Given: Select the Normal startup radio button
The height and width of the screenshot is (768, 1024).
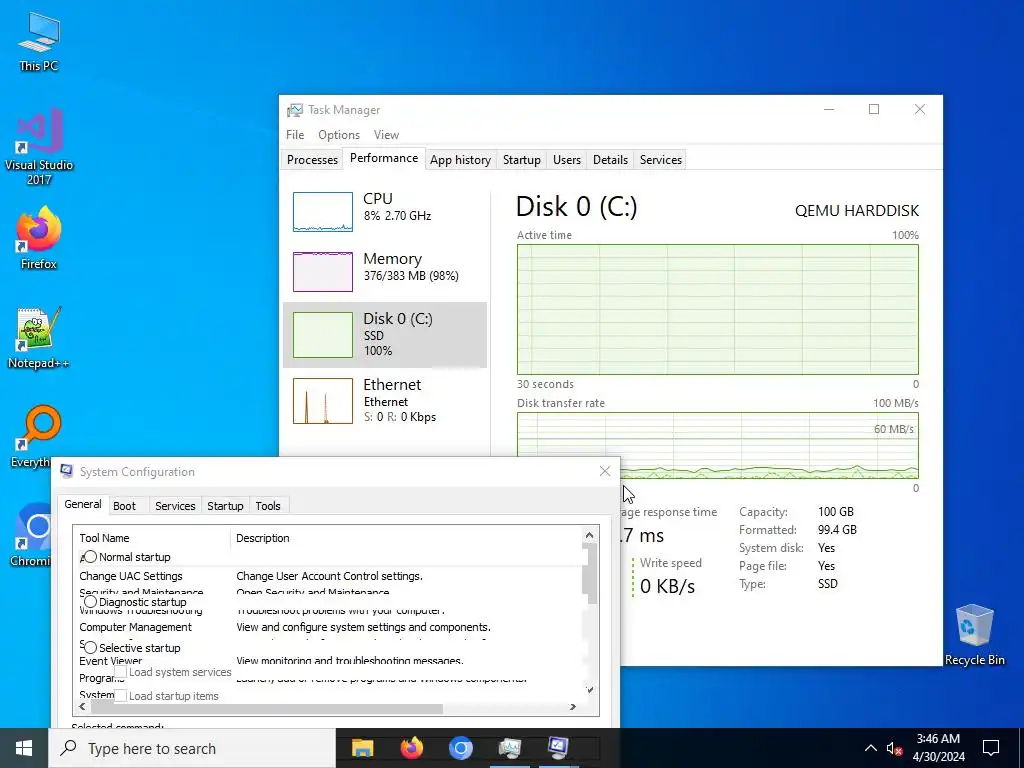Looking at the screenshot, I should point(91,556).
